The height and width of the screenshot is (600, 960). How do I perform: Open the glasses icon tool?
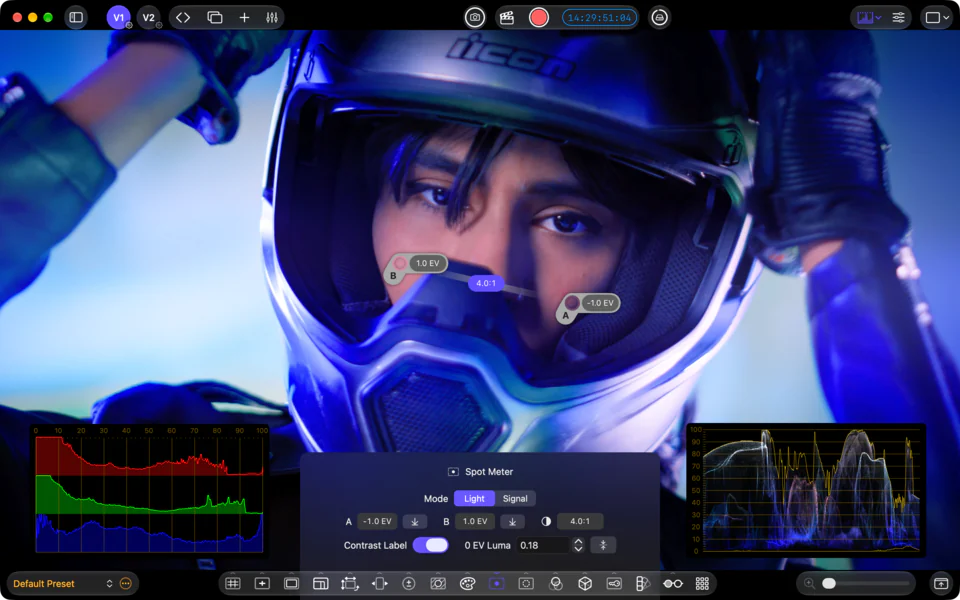click(673, 583)
